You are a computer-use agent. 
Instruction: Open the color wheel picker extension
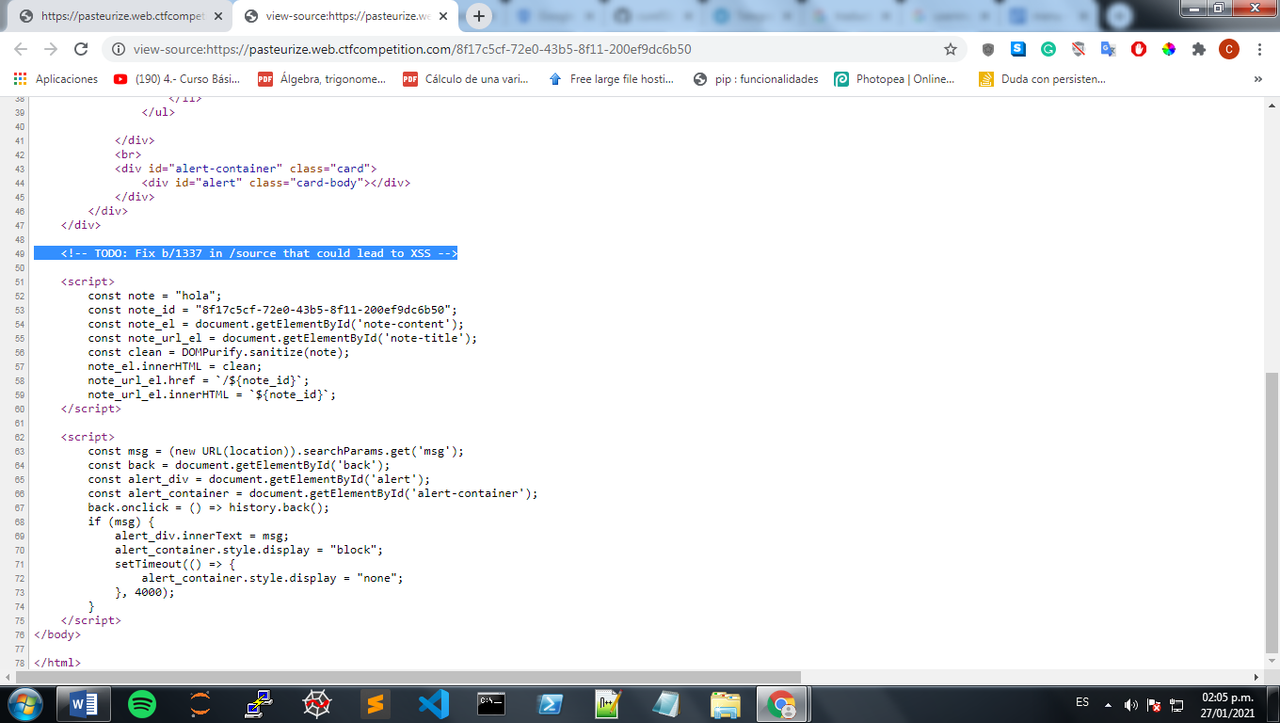(1168, 49)
